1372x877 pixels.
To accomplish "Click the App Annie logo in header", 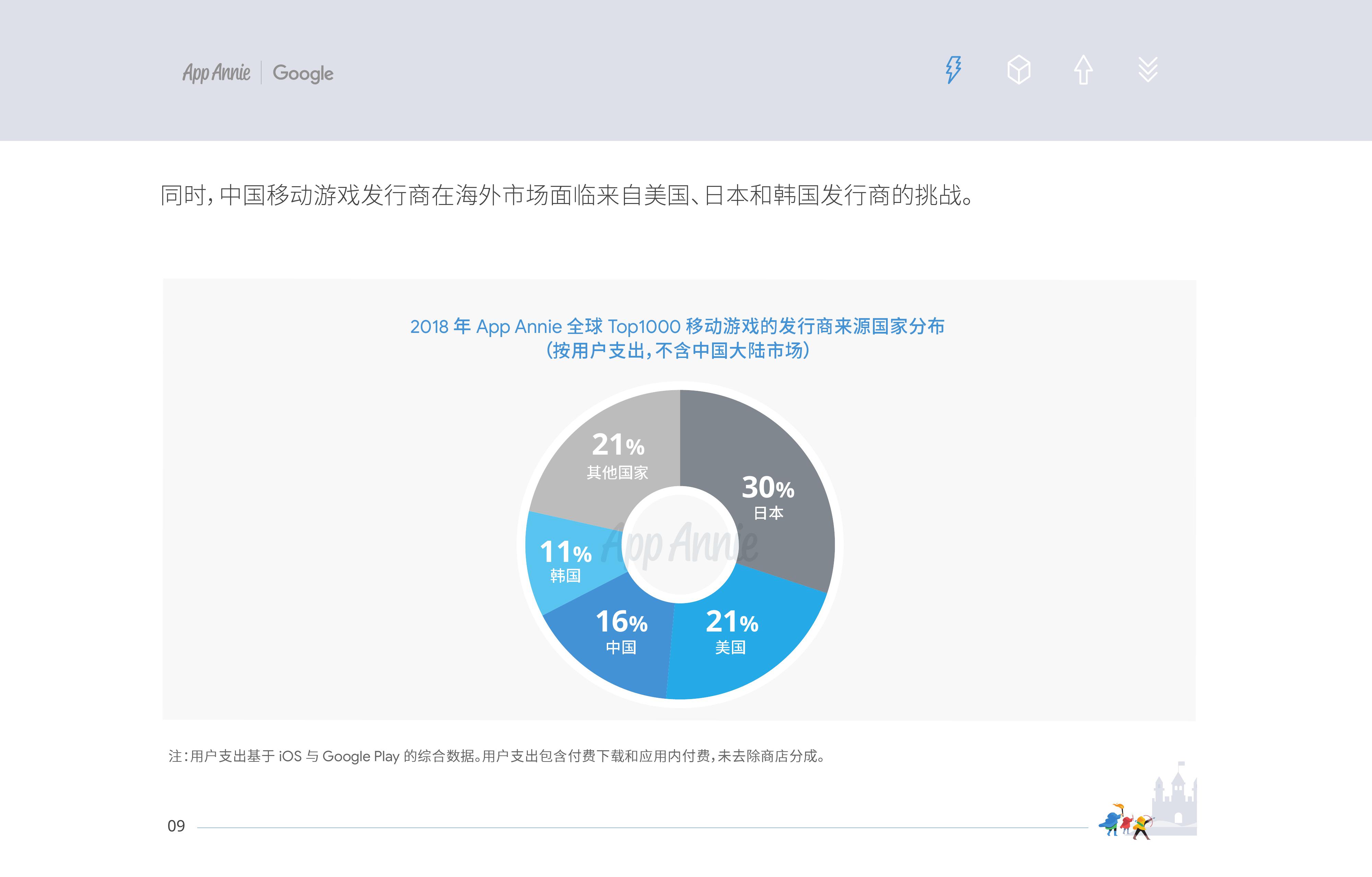I will (216, 73).
